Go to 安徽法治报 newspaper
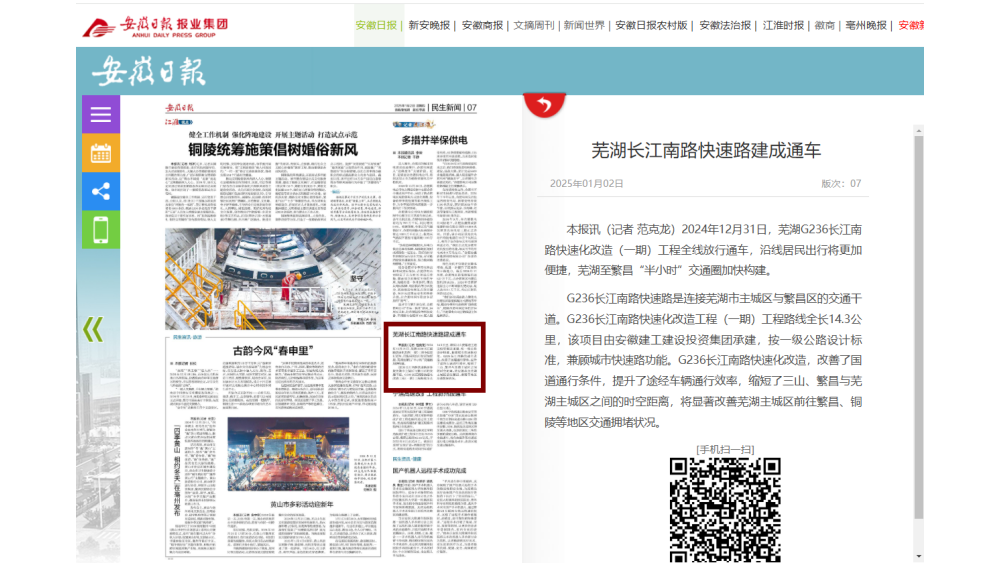This screenshot has height=563, width=1000. click(725, 26)
